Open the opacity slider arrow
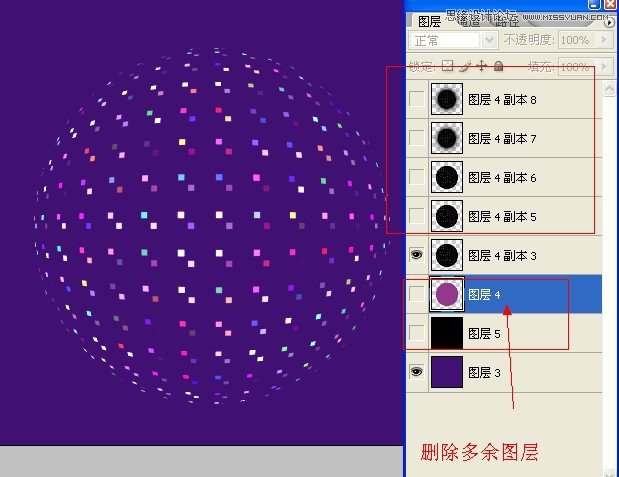Viewport: 619px width, 477px height. click(x=603, y=40)
